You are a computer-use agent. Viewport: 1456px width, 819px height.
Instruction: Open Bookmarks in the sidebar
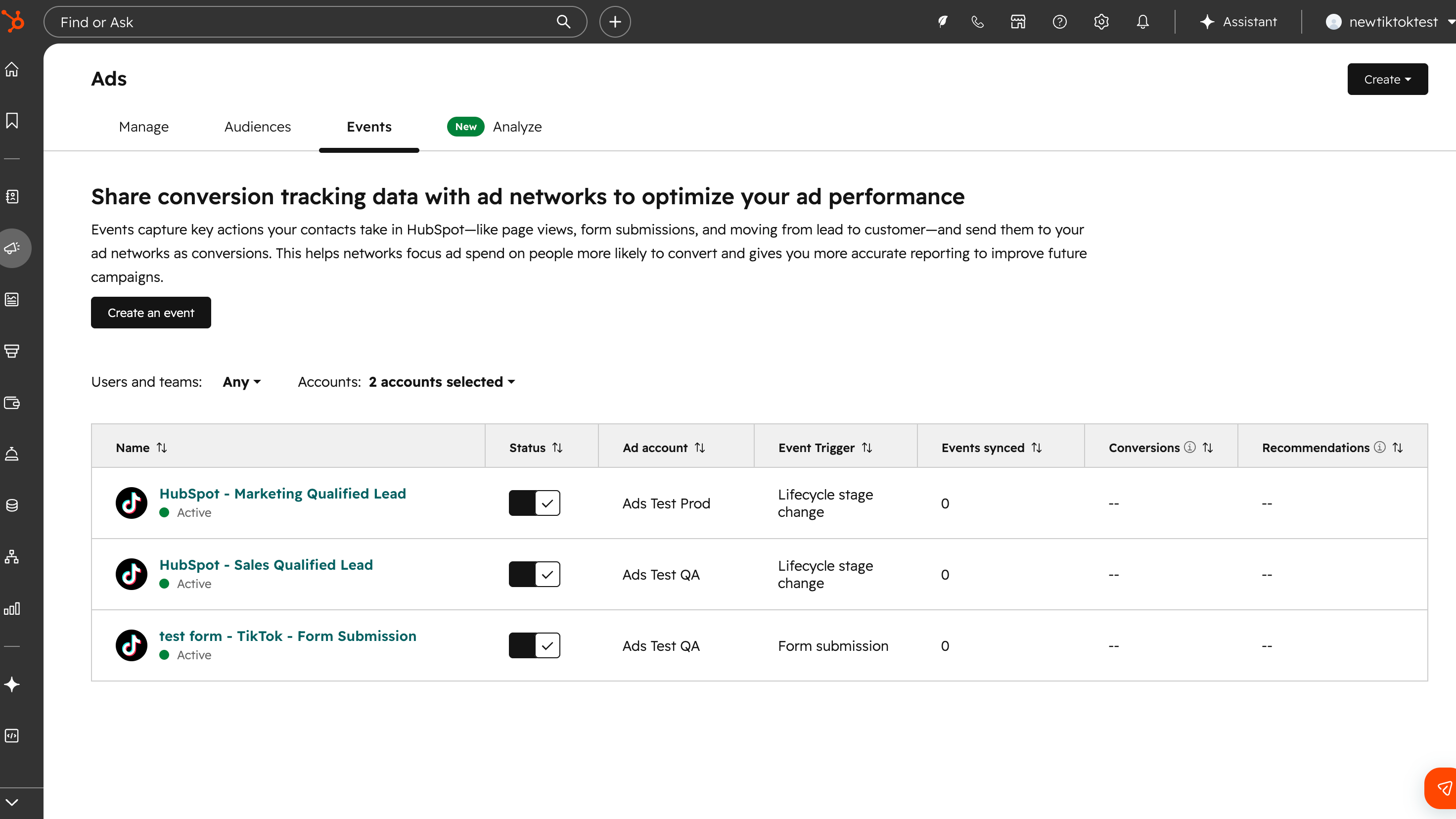pos(12,120)
